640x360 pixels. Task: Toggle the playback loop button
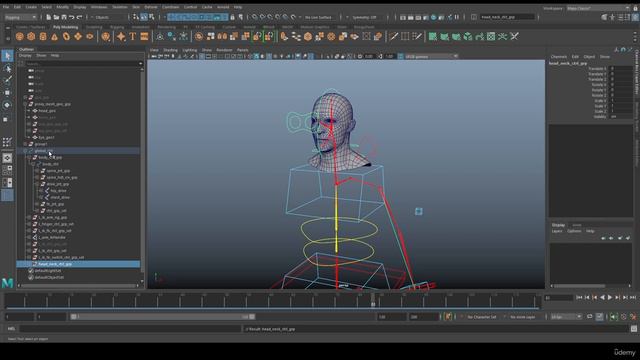click(x=590, y=317)
